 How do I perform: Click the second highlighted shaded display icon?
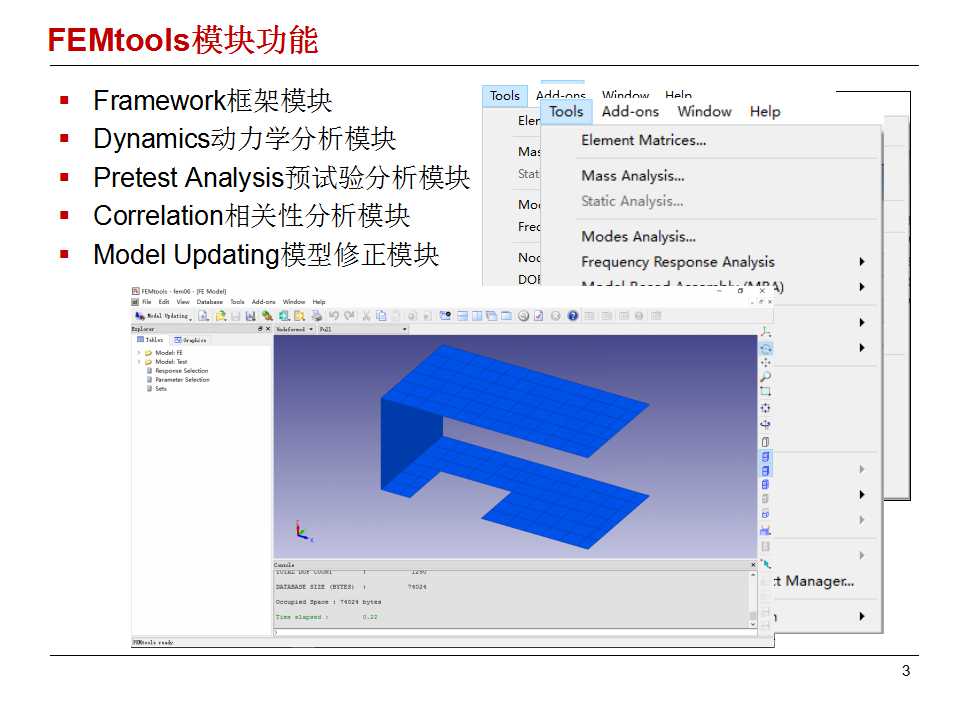(766, 470)
